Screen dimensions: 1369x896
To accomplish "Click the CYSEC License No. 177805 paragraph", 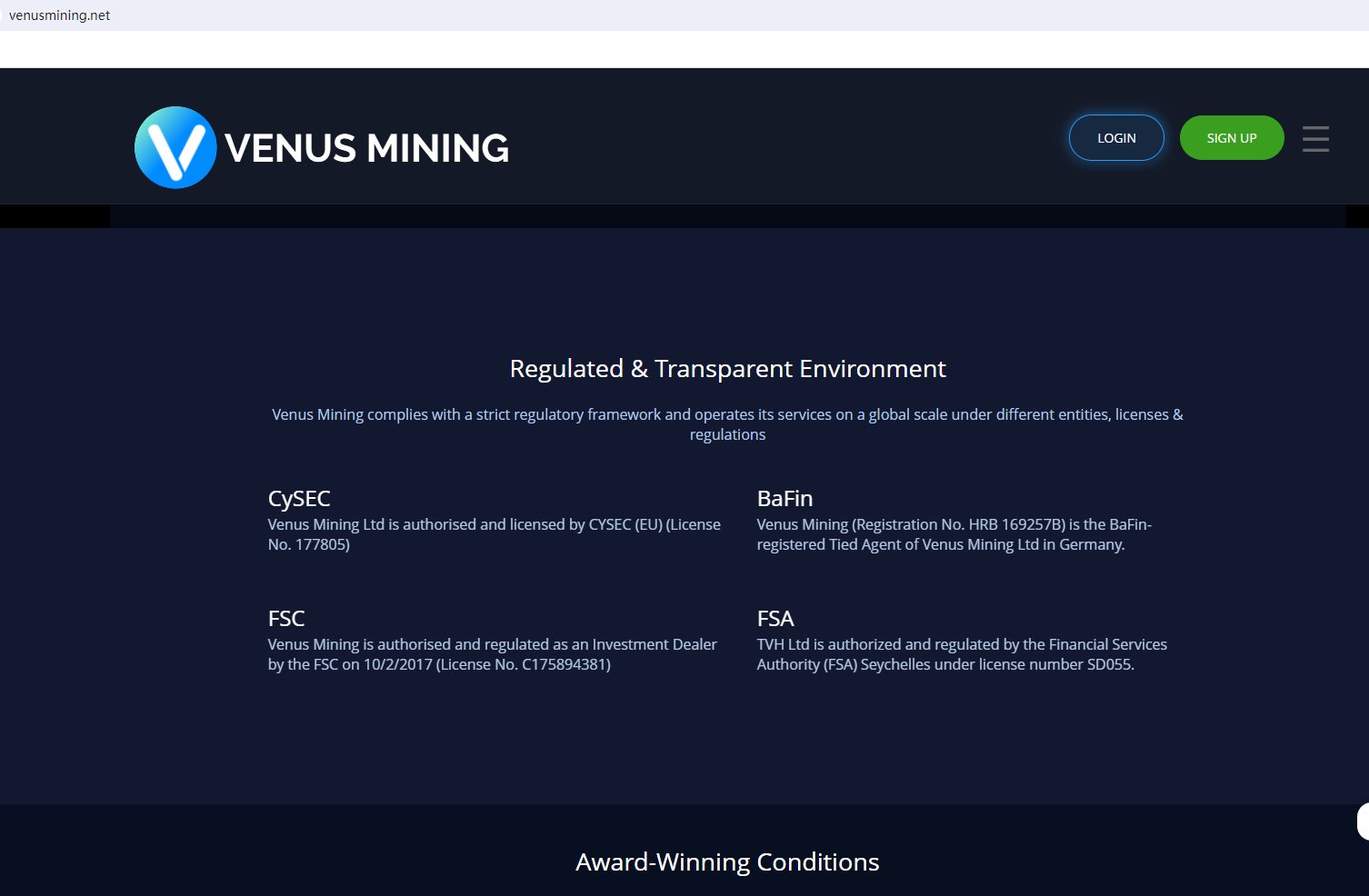I will [x=495, y=534].
